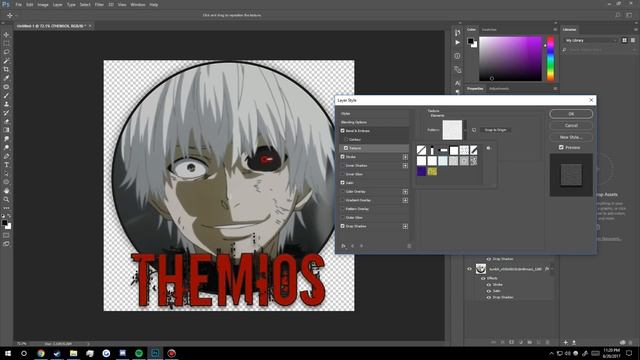Add another Inner Shadow with plus
This screenshot has height=360, width=640.
[x=405, y=166]
